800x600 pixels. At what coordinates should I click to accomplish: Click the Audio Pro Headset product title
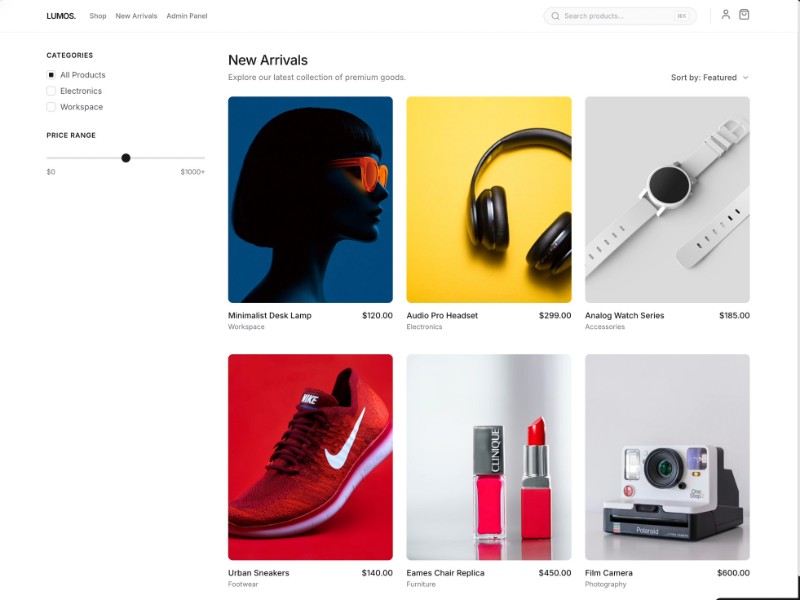(442, 315)
